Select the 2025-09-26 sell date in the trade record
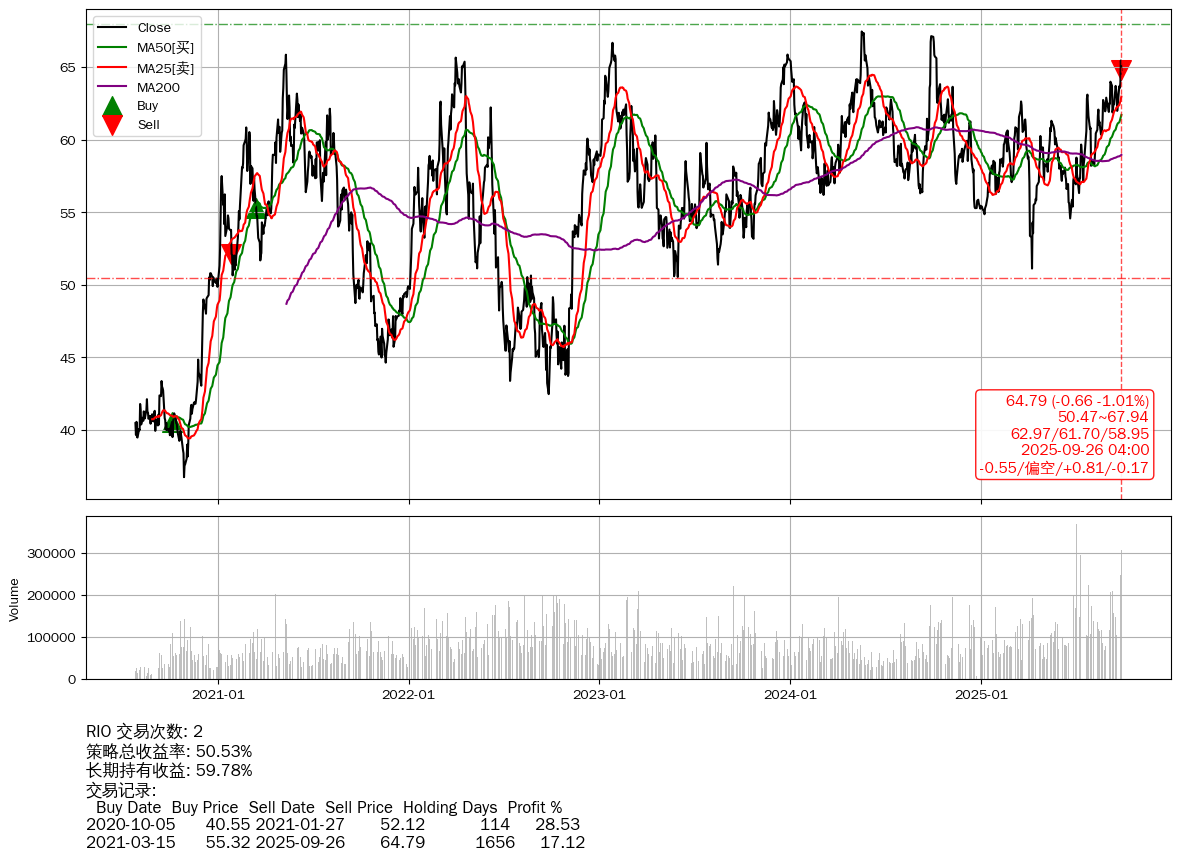 [x=300, y=842]
